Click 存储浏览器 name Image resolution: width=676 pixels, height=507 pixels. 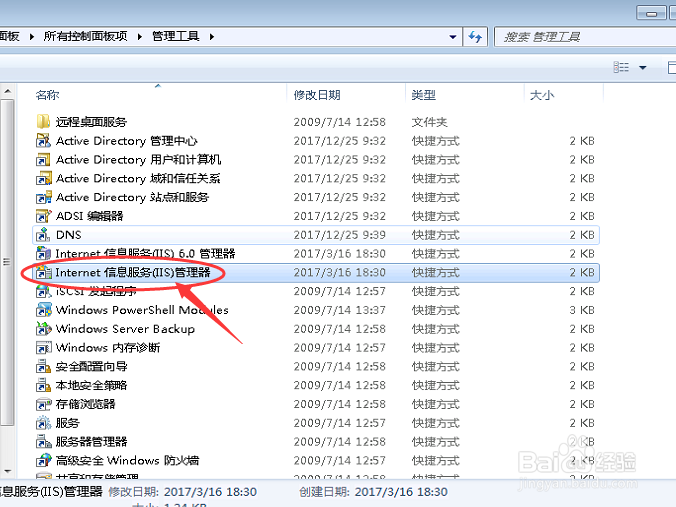pyautogui.click(x=85, y=404)
